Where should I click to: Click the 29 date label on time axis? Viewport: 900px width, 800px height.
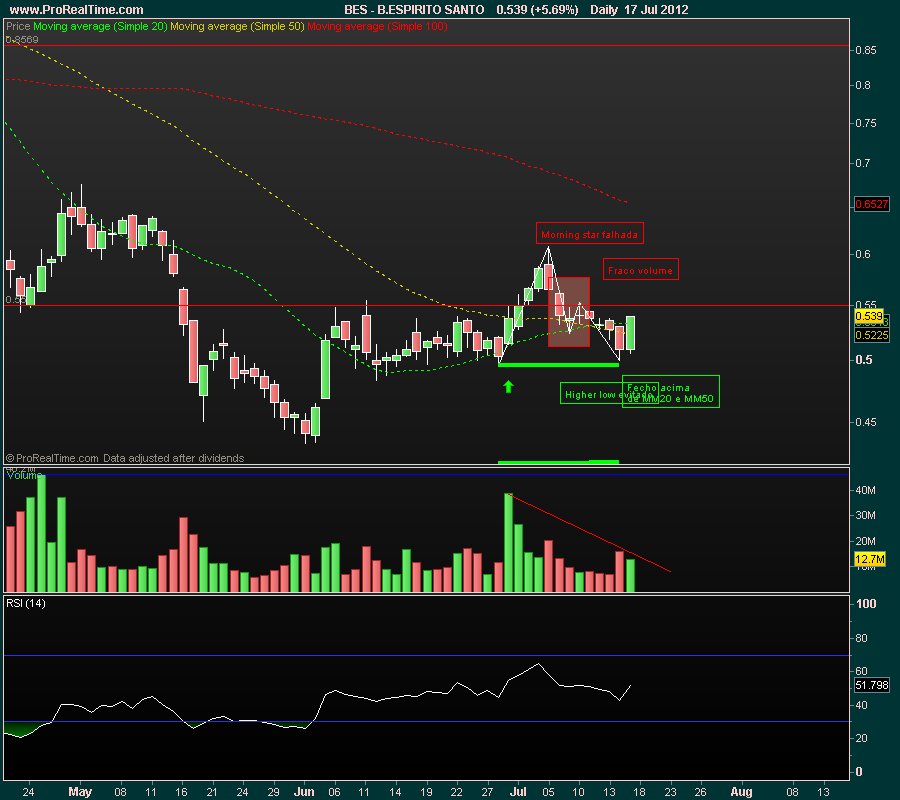(x=273, y=792)
